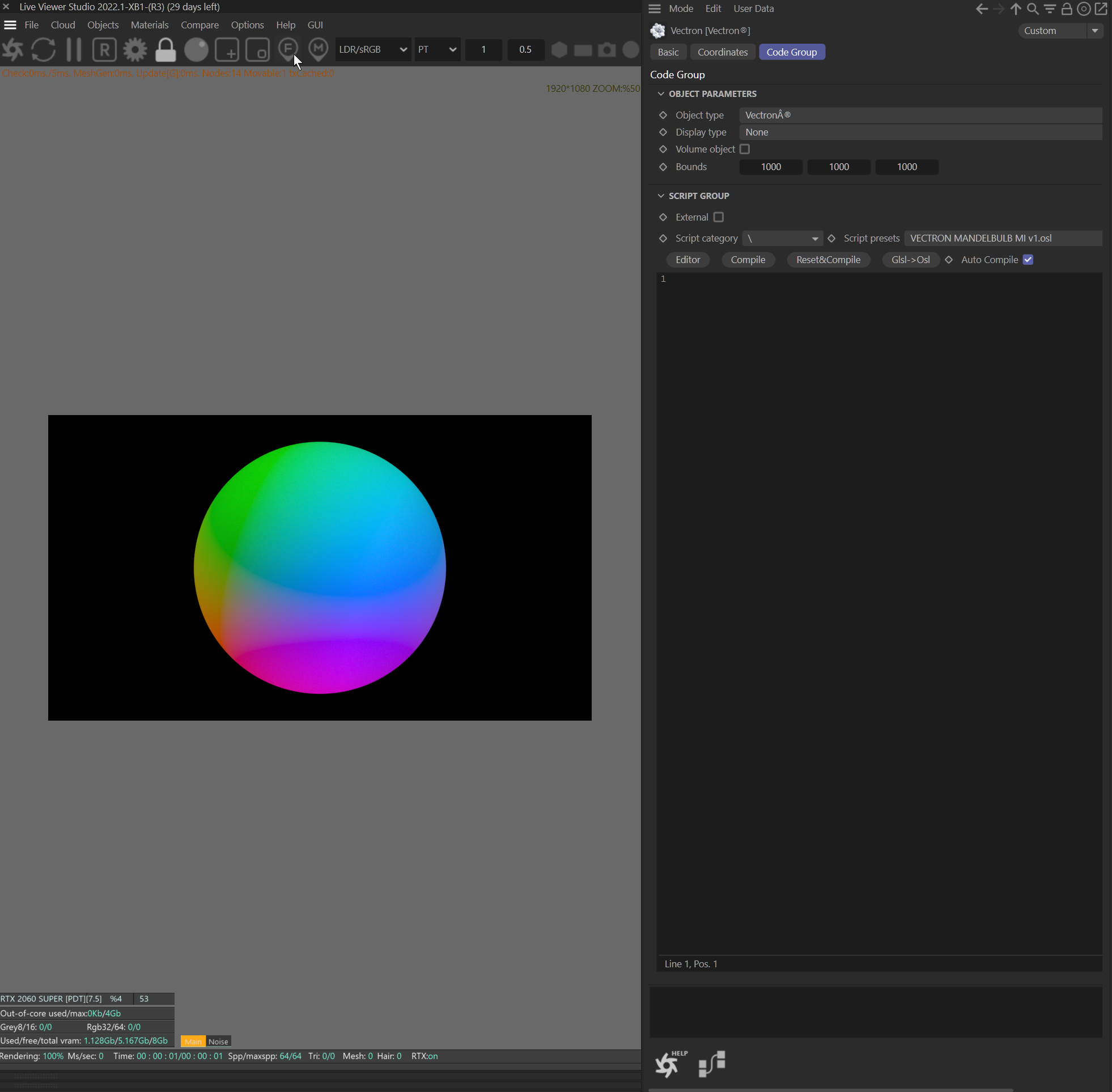Activate the focus picker F icon

tap(288, 49)
